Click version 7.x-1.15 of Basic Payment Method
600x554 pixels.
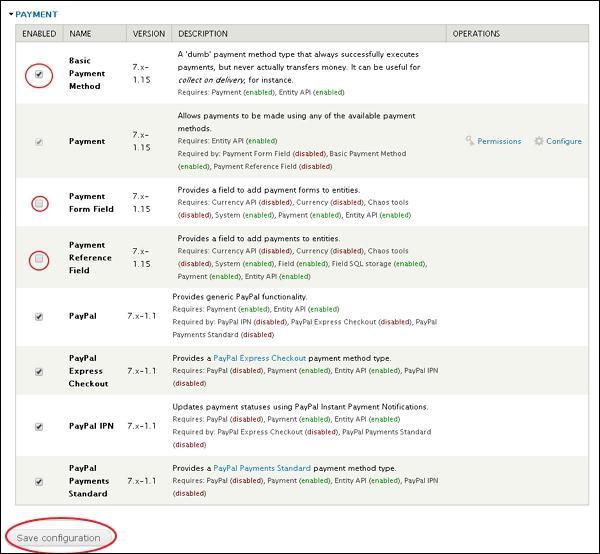(x=142, y=73)
